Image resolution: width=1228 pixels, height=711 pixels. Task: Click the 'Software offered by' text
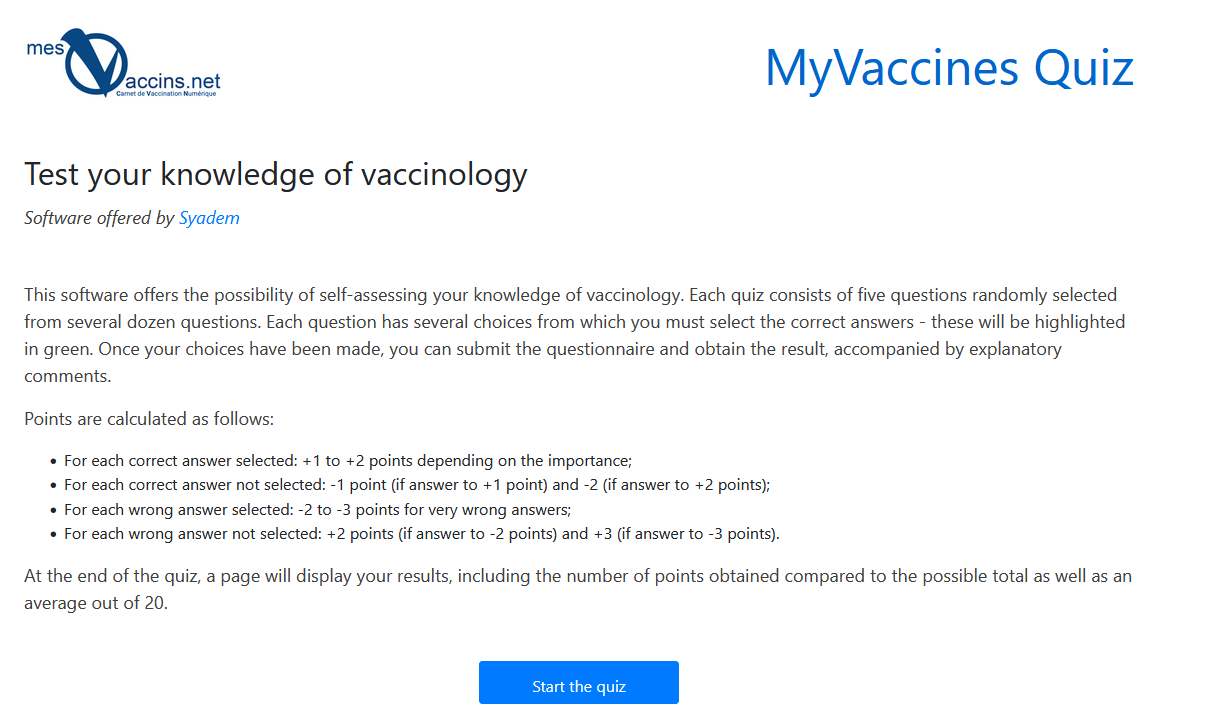point(99,217)
